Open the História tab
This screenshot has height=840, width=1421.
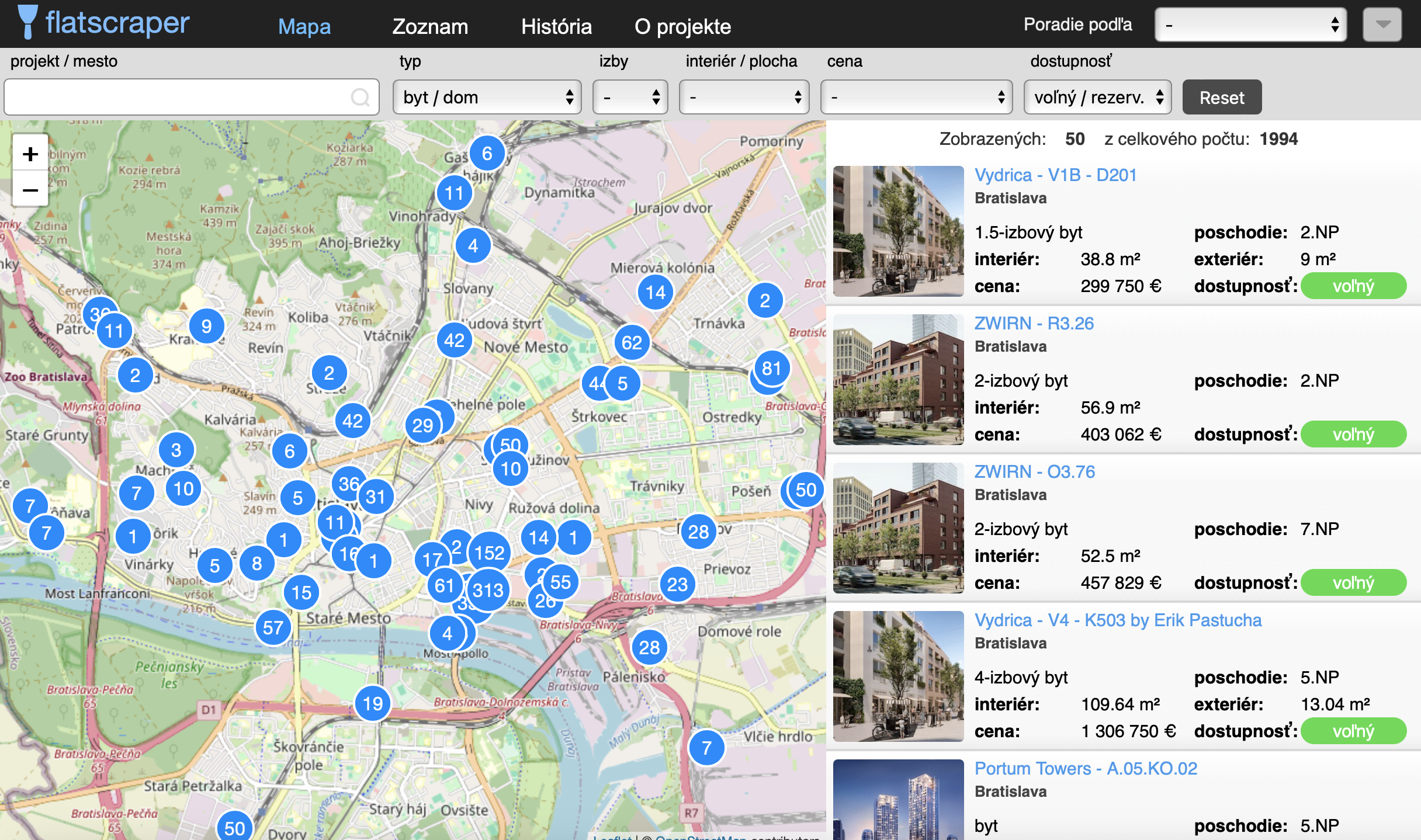(556, 26)
